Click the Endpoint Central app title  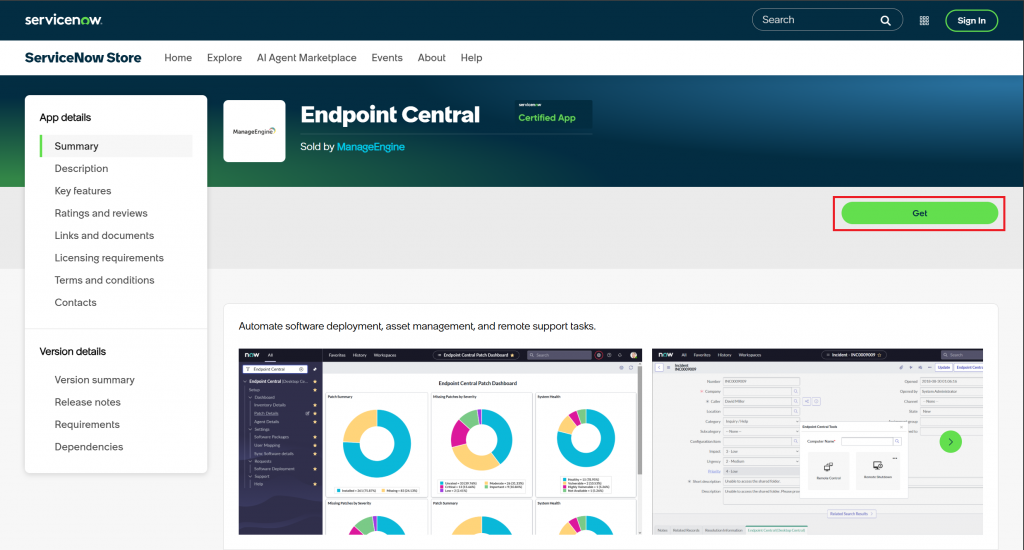390,114
